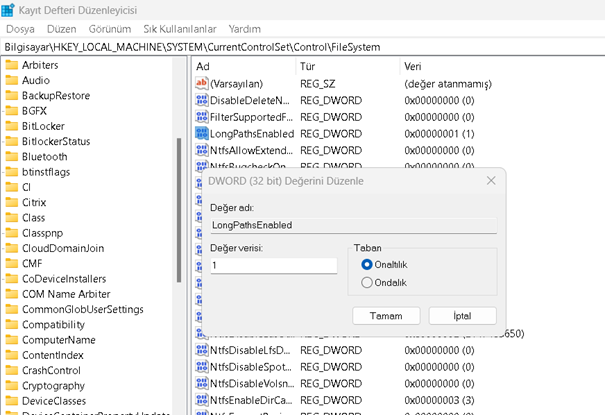Image resolution: width=605 pixels, height=415 pixels.
Task: Open the Dosya menu
Action: coord(20,29)
